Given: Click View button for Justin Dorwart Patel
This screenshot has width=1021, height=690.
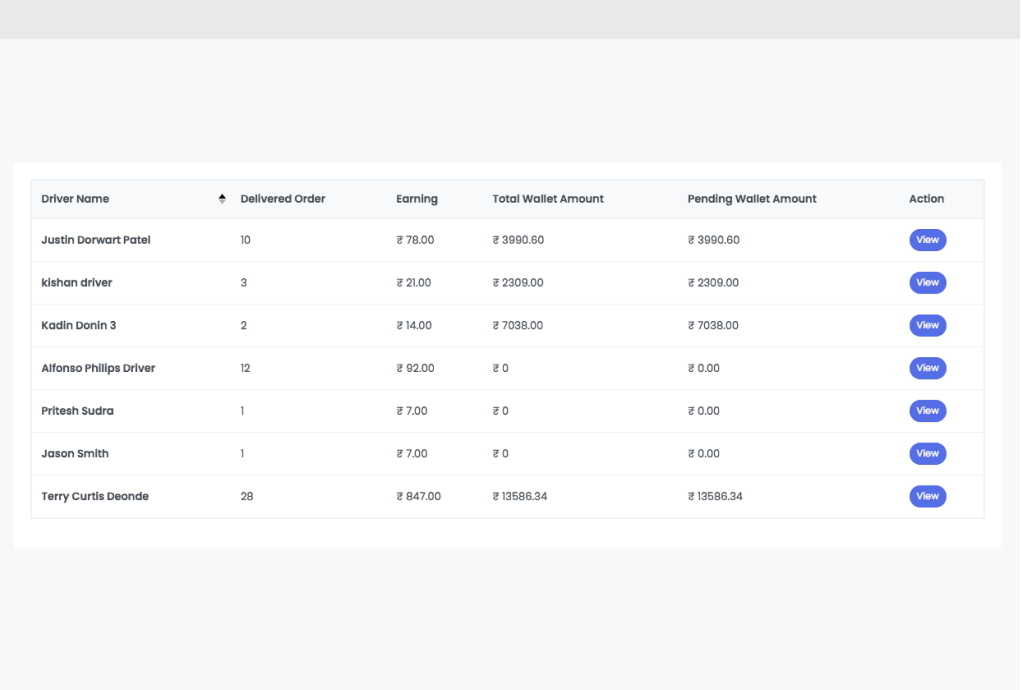Looking at the screenshot, I should click(x=927, y=240).
